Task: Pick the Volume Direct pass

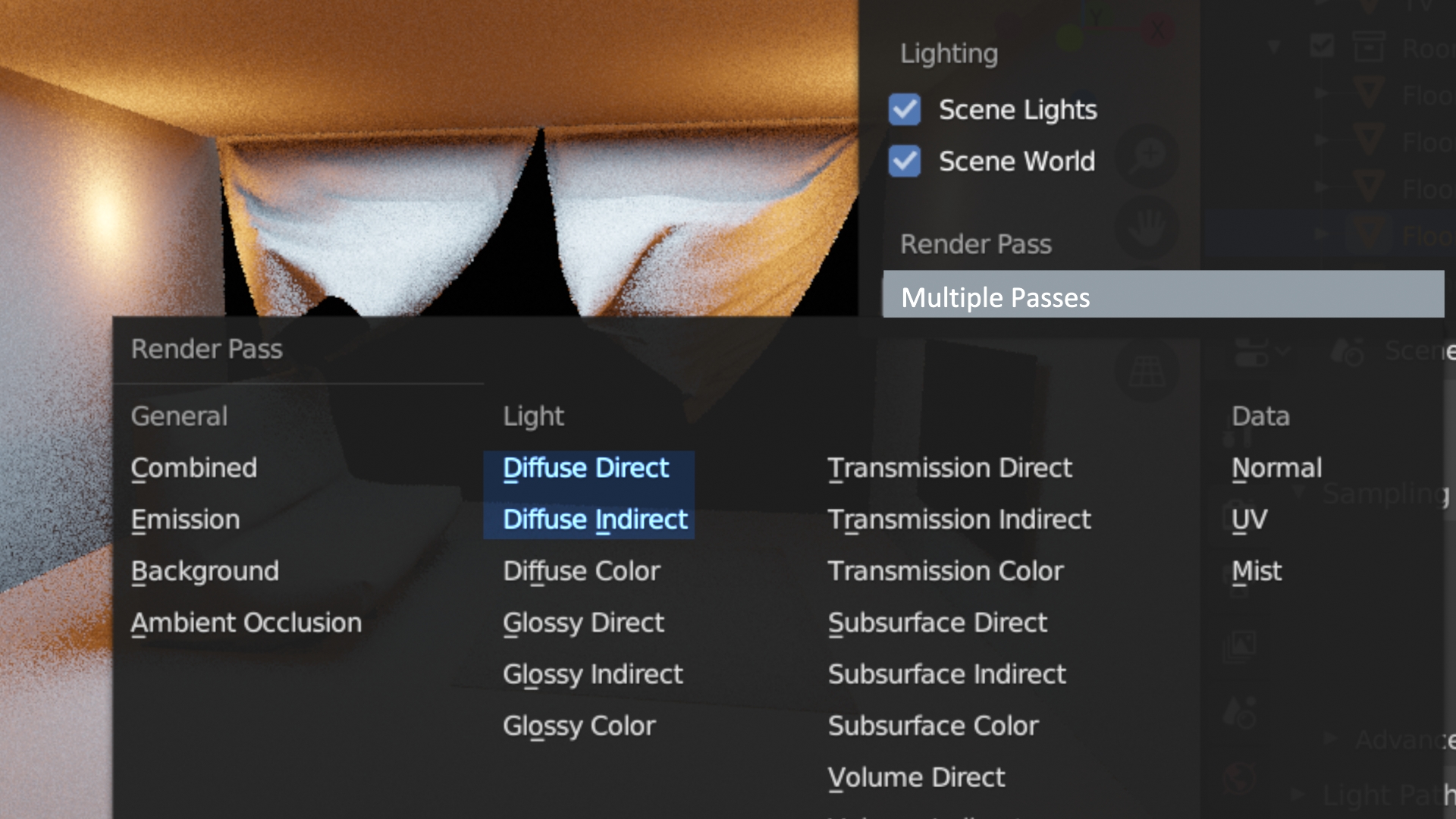Action: tap(917, 777)
